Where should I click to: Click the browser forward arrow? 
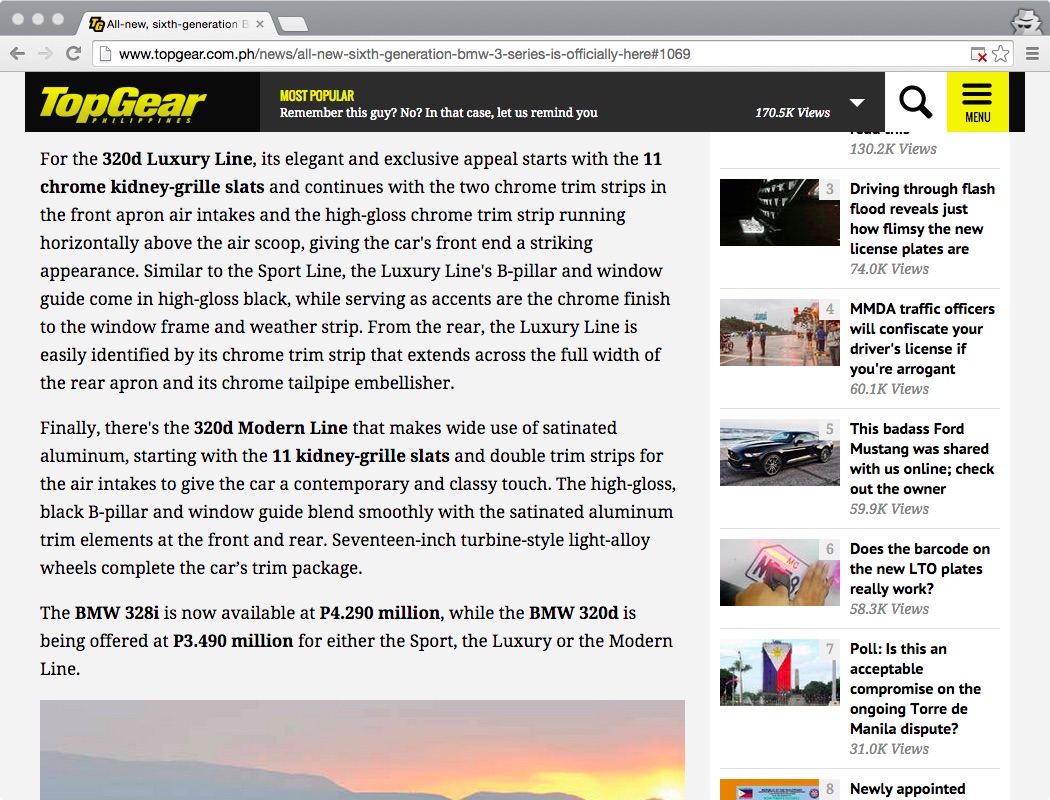pos(45,54)
